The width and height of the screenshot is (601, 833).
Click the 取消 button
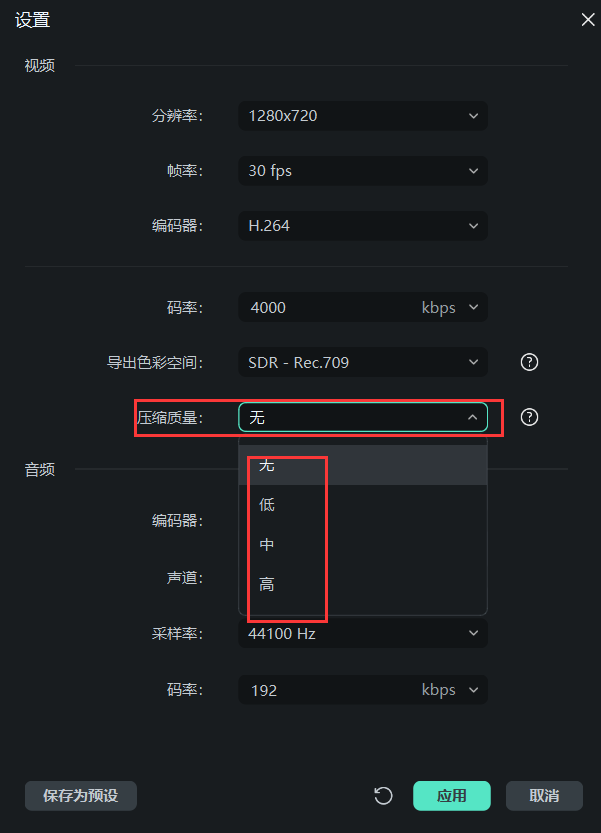coord(544,796)
